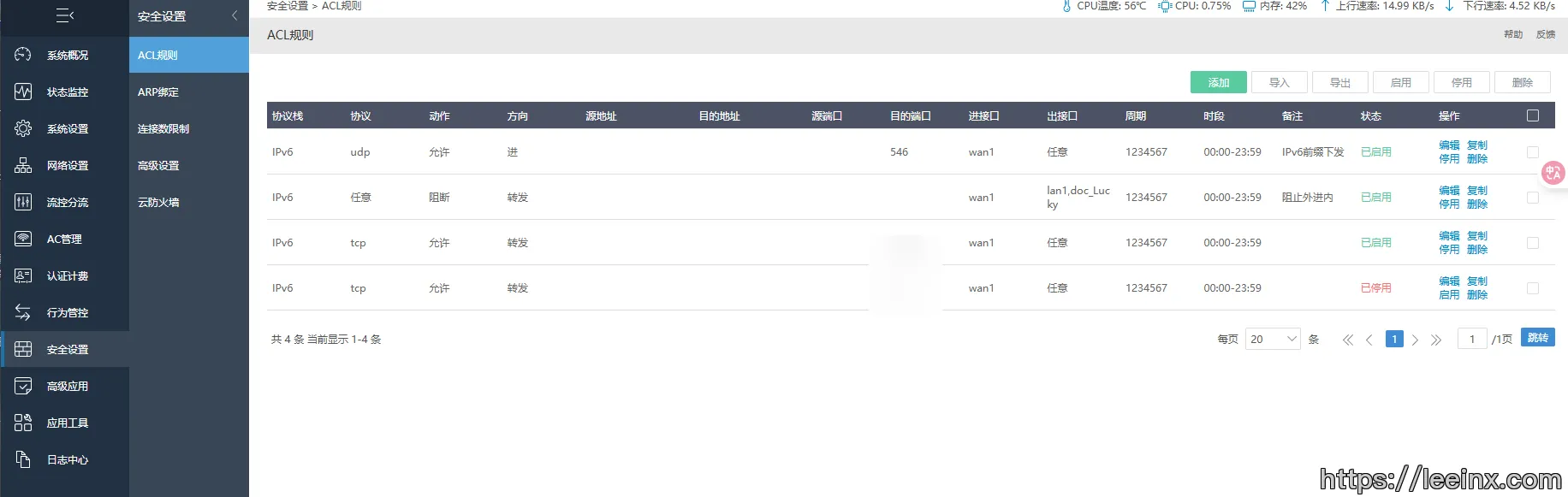
Task: Select the 流控分流 flow control icon
Action: [x=23, y=202]
